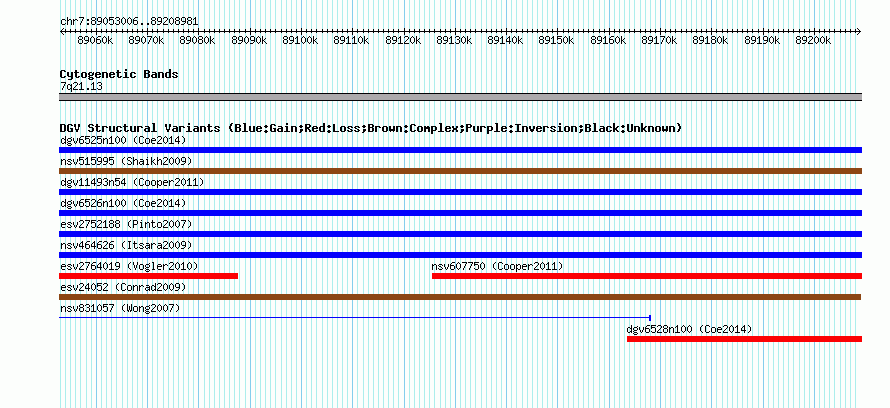Click the esv24052 (Conrad2009) label
The height and width of the screenshot is (408, 890).
click(x=123, y=287)
